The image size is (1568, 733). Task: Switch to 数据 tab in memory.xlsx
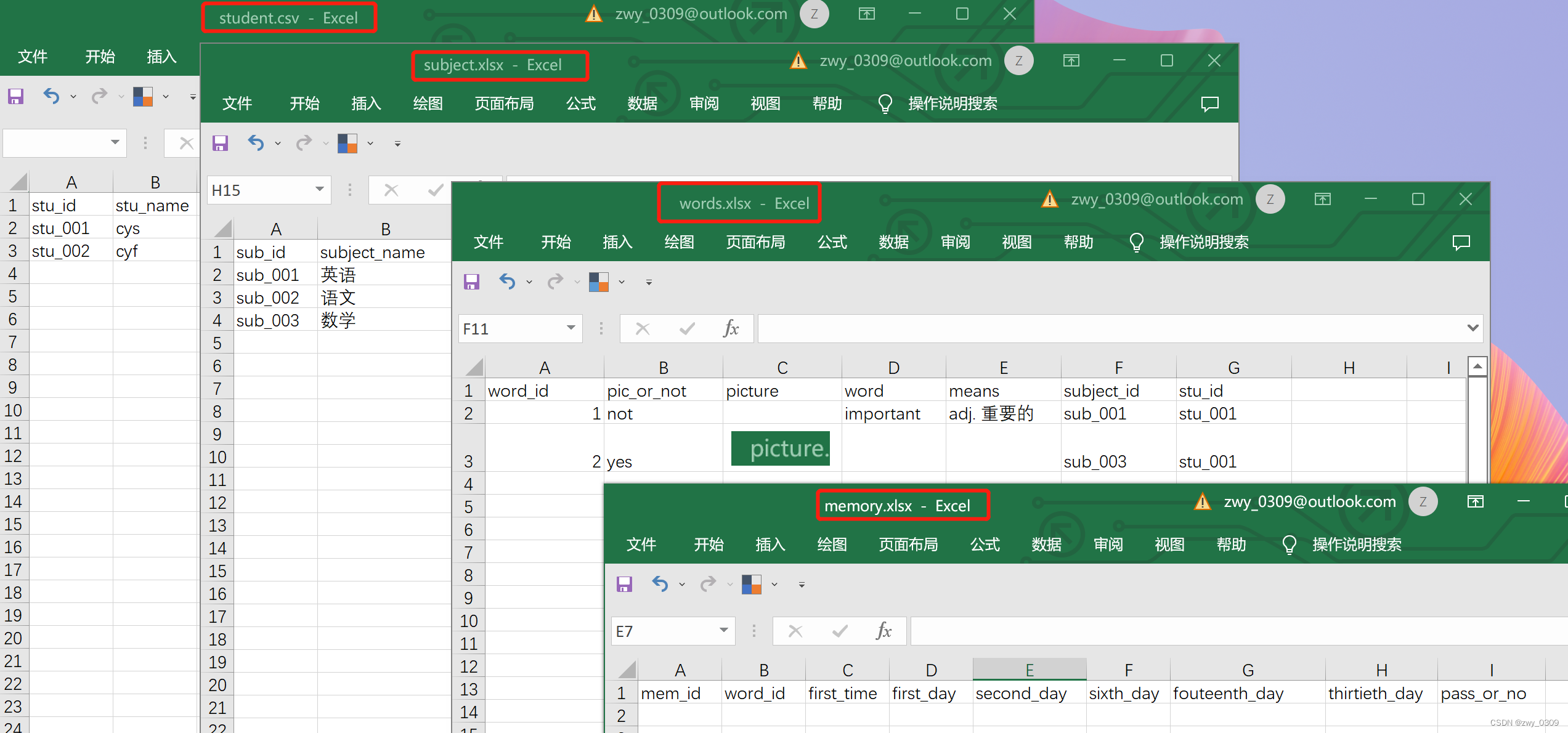(x=1046, y=545)
